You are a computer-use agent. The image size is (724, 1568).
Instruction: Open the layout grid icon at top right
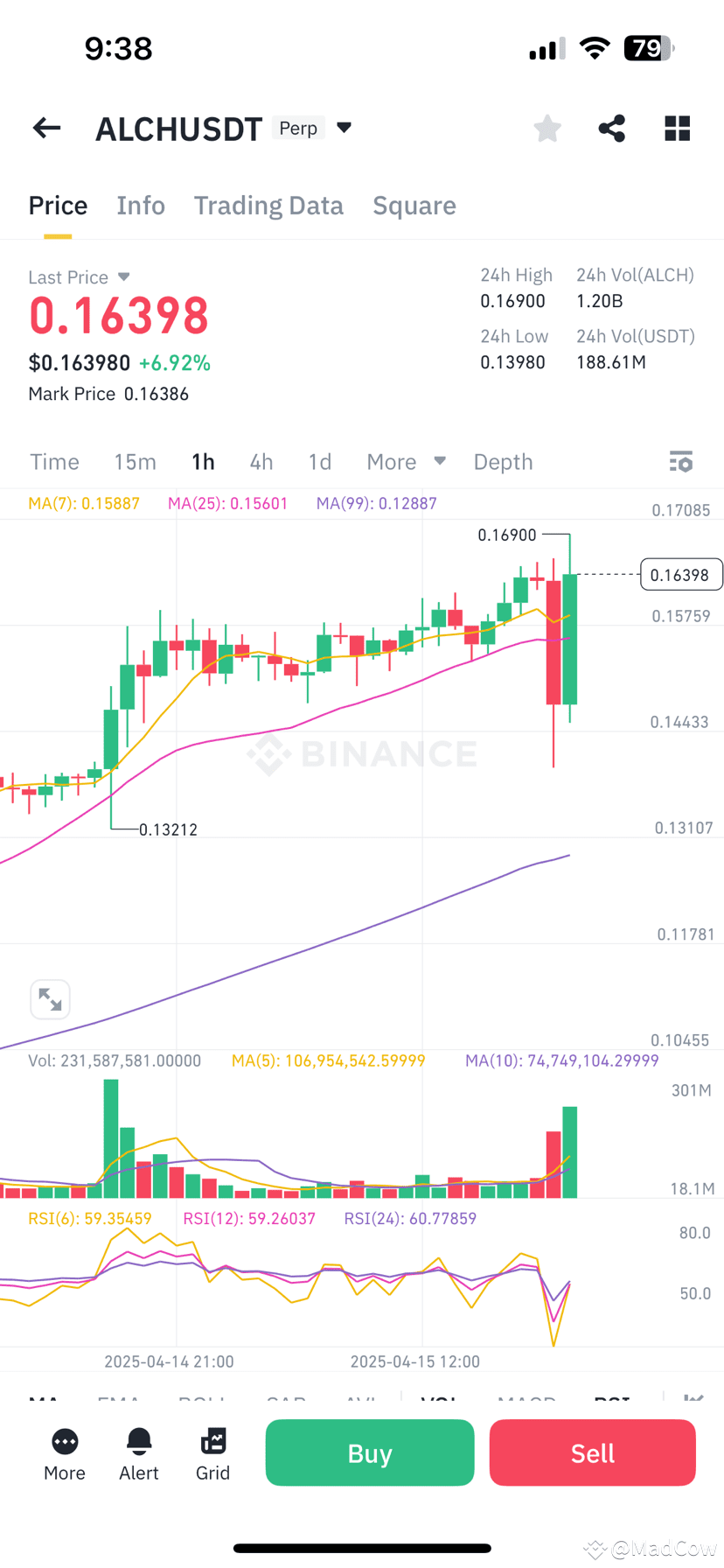coord(677,128)
